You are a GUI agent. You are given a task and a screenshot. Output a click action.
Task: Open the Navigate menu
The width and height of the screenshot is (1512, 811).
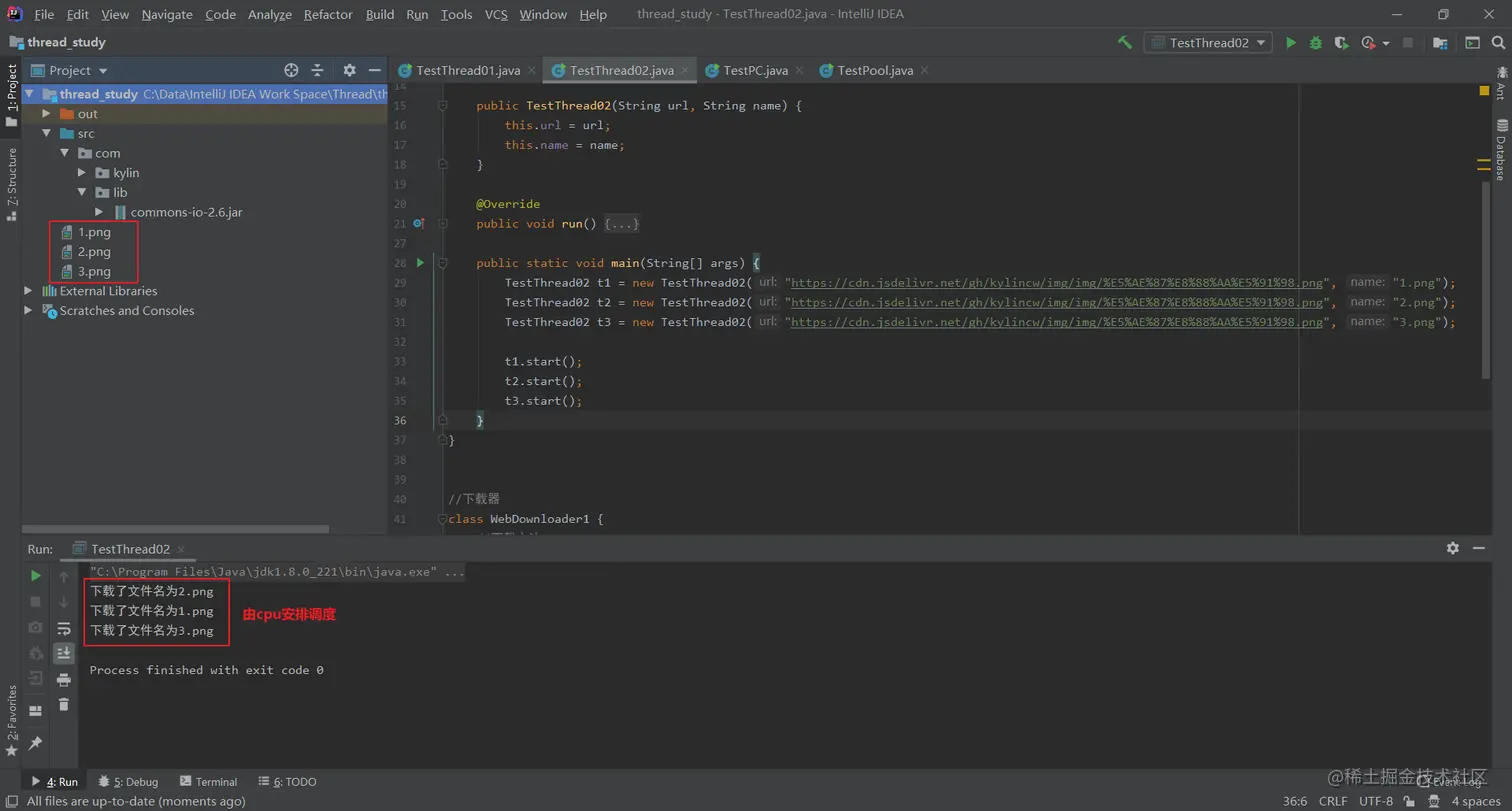click(x=167, y=14)
